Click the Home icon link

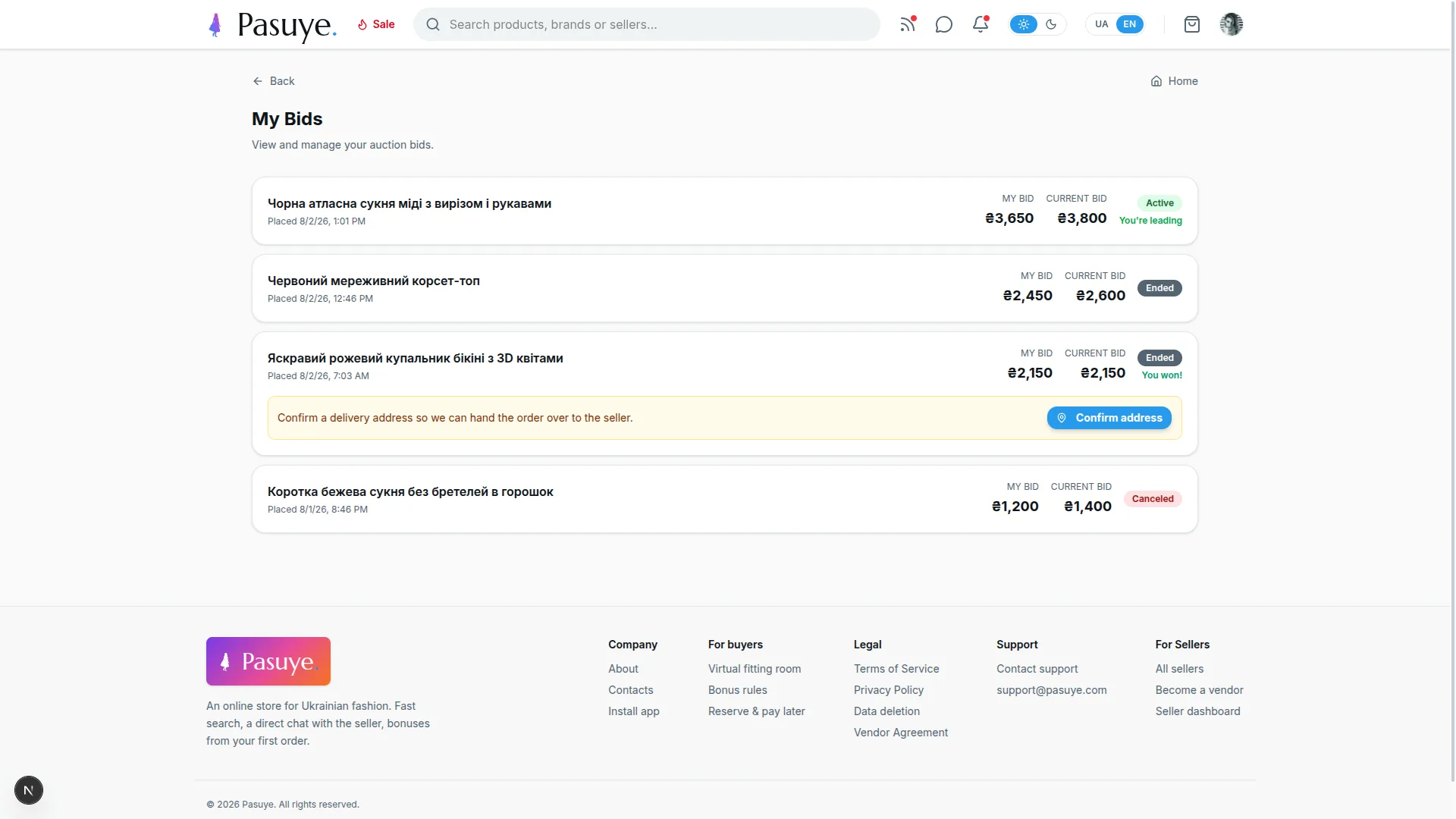pyautogui.click(x=1174, y=81)
